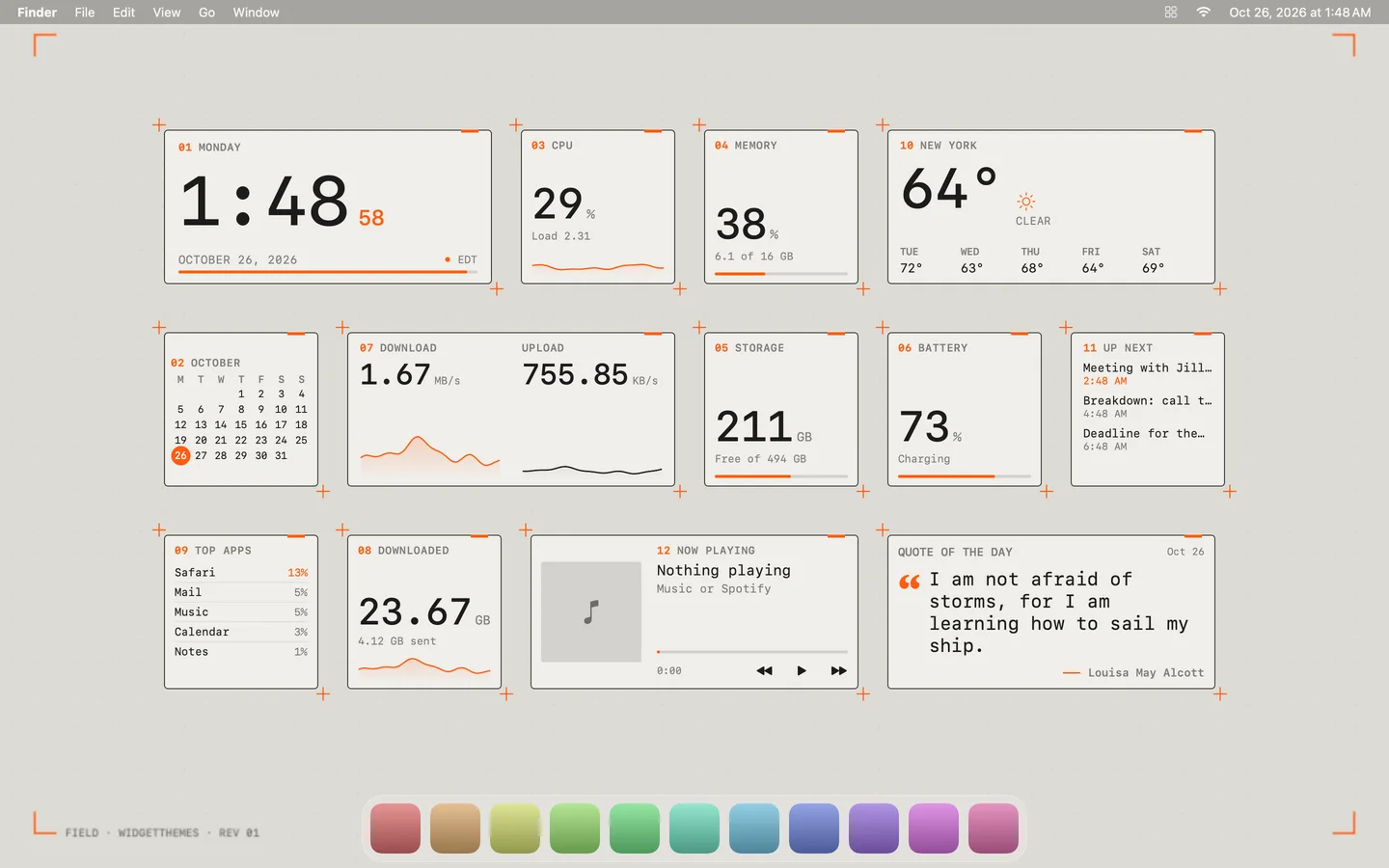This screenshot has height=868, width=1389.
Task: Open the pink dock icon at dock end
Action: coord(994,828)
